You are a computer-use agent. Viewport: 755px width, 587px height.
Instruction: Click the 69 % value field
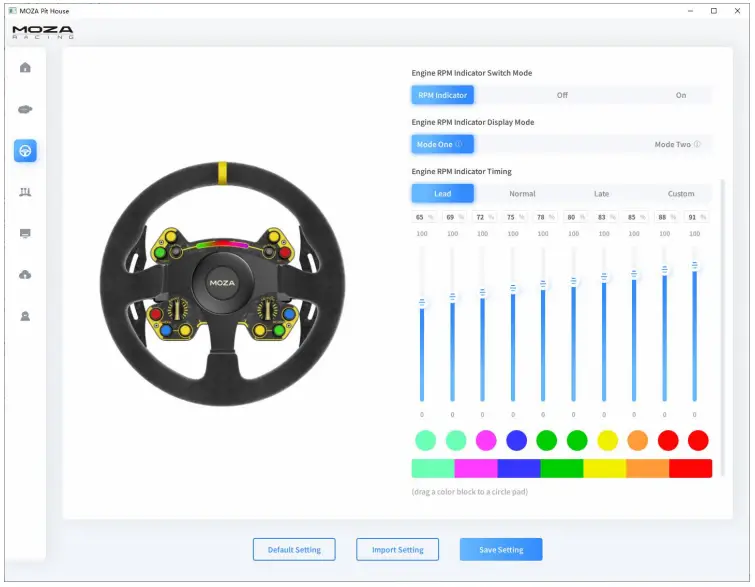click(454, 217)
